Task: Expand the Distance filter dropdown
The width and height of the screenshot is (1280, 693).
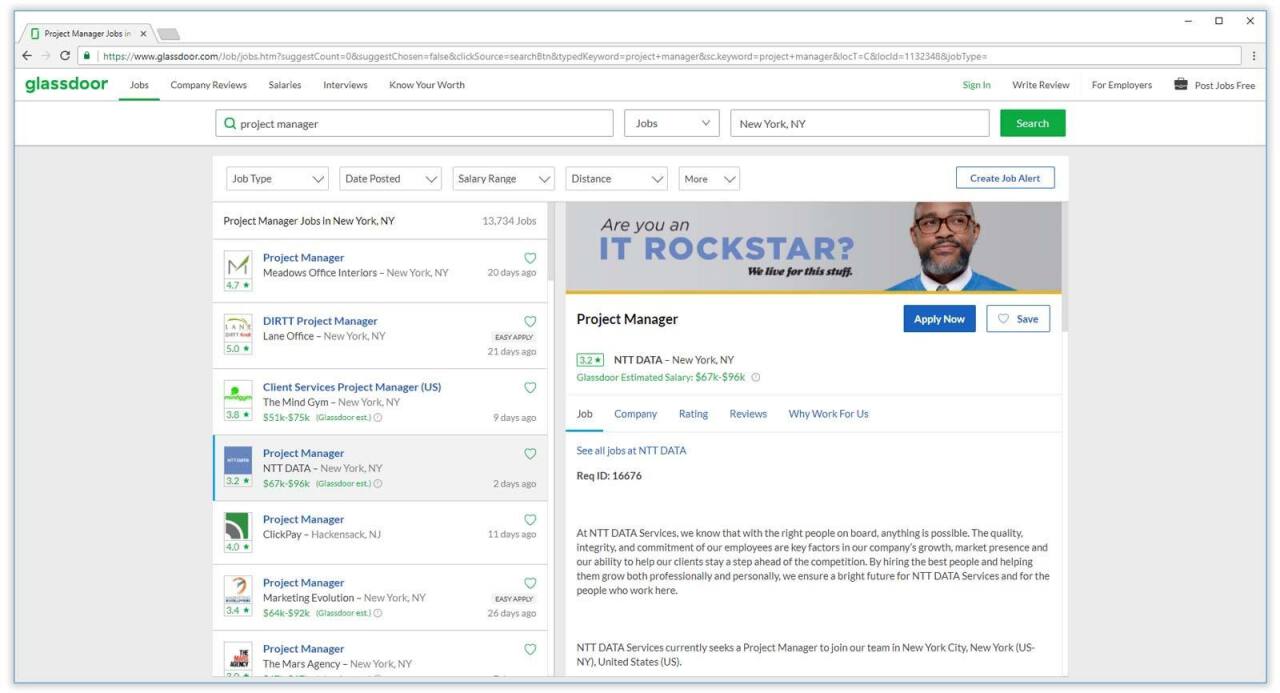Action: [x=617, y=179]
